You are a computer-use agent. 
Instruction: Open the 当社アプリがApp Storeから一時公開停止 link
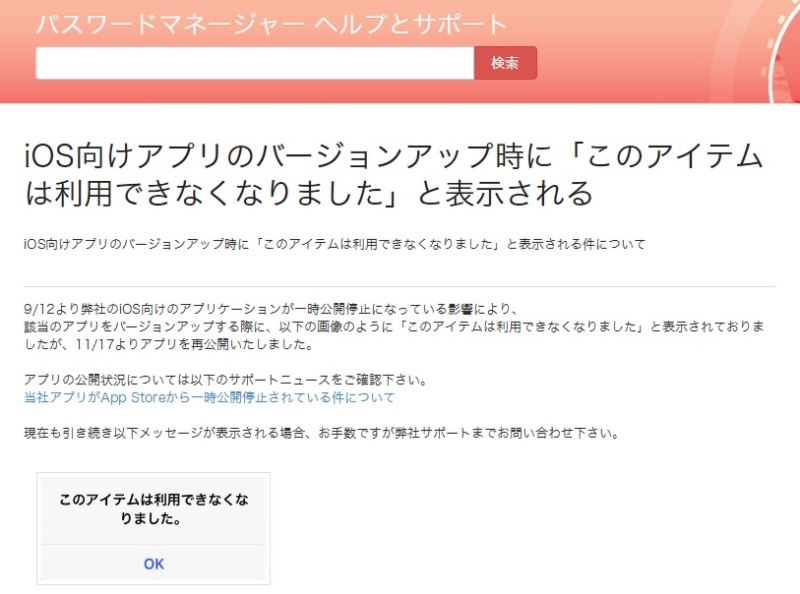point(209,398)
